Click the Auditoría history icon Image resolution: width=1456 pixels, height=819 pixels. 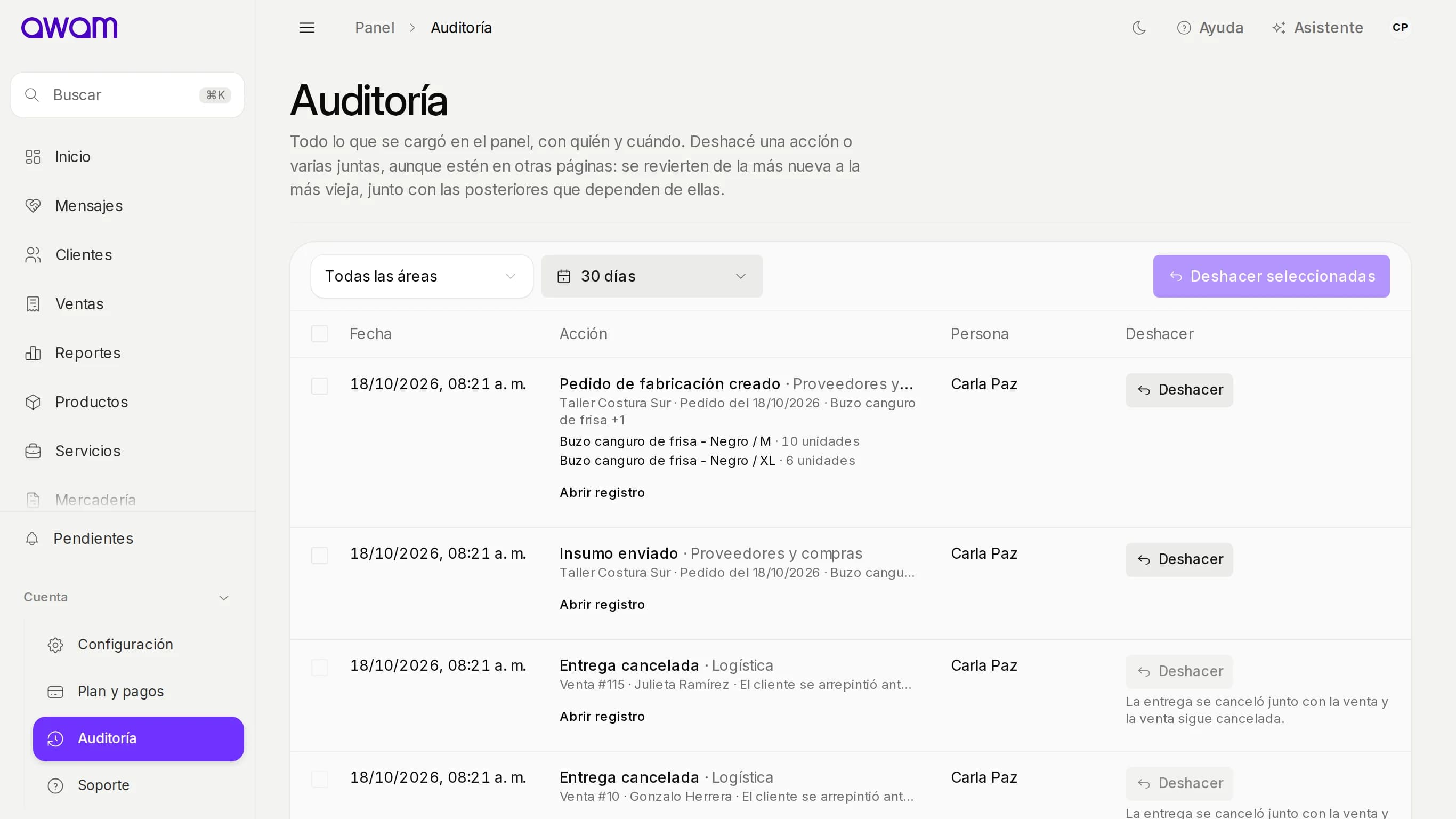55,738
